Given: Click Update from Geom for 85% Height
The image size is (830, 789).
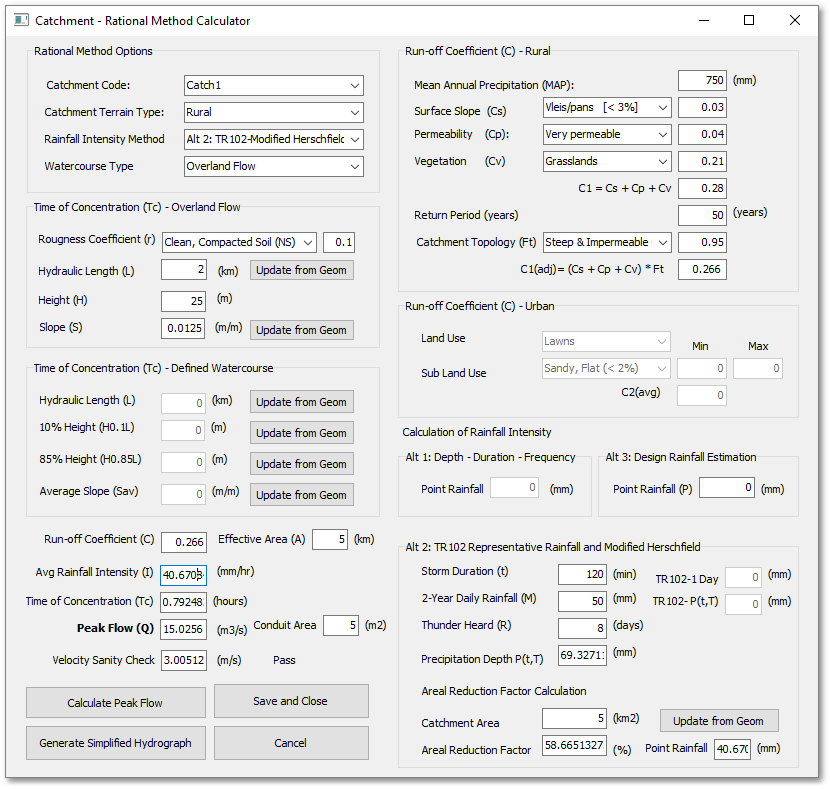Looking at the screenshot, I should (302, 464).
